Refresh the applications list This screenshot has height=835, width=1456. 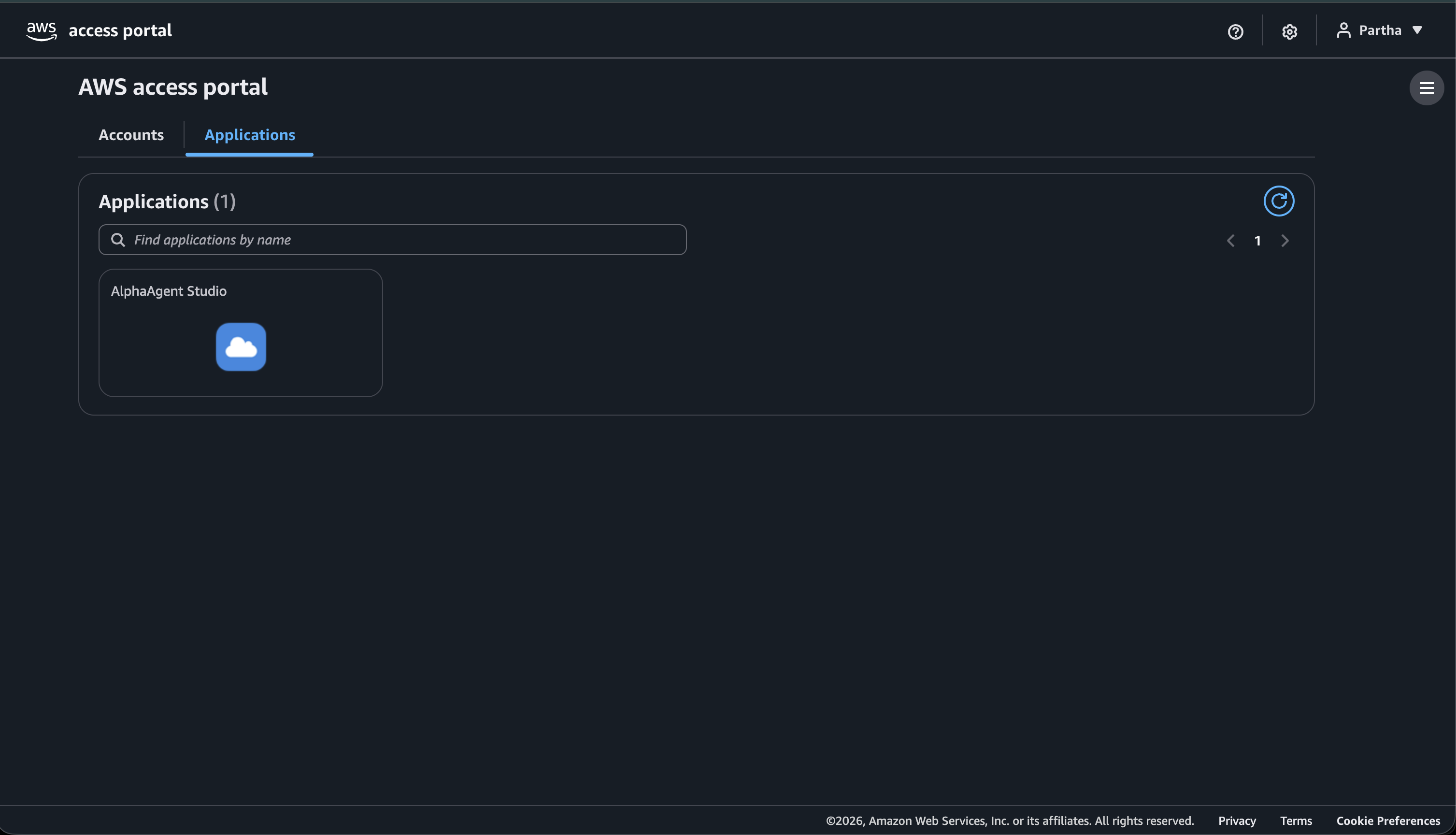[x=1279, y=201]
